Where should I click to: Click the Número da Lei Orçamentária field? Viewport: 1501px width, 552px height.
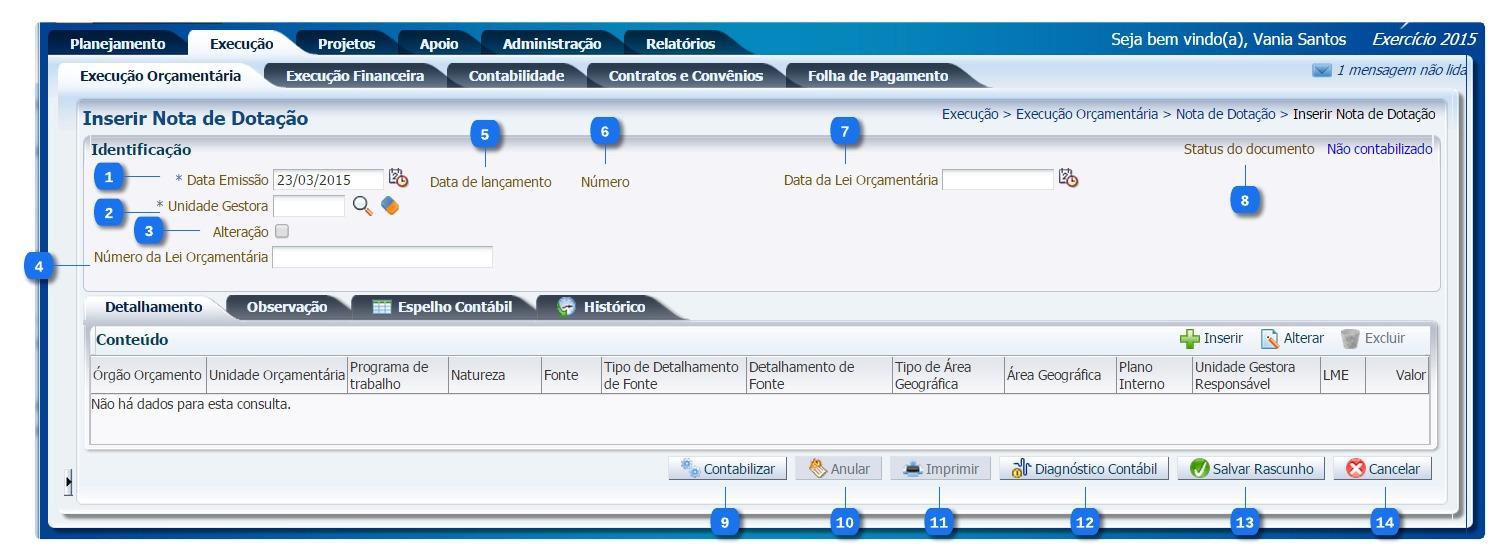(x=382, y=258)
